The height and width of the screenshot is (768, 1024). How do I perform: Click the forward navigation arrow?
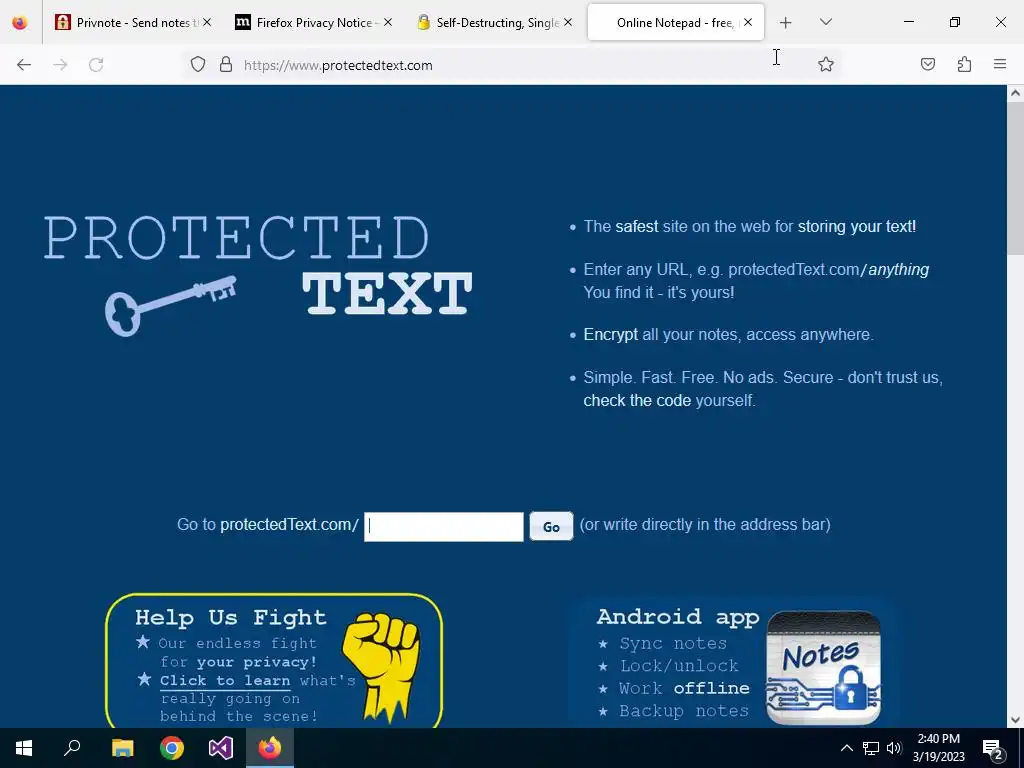point(60,65)
